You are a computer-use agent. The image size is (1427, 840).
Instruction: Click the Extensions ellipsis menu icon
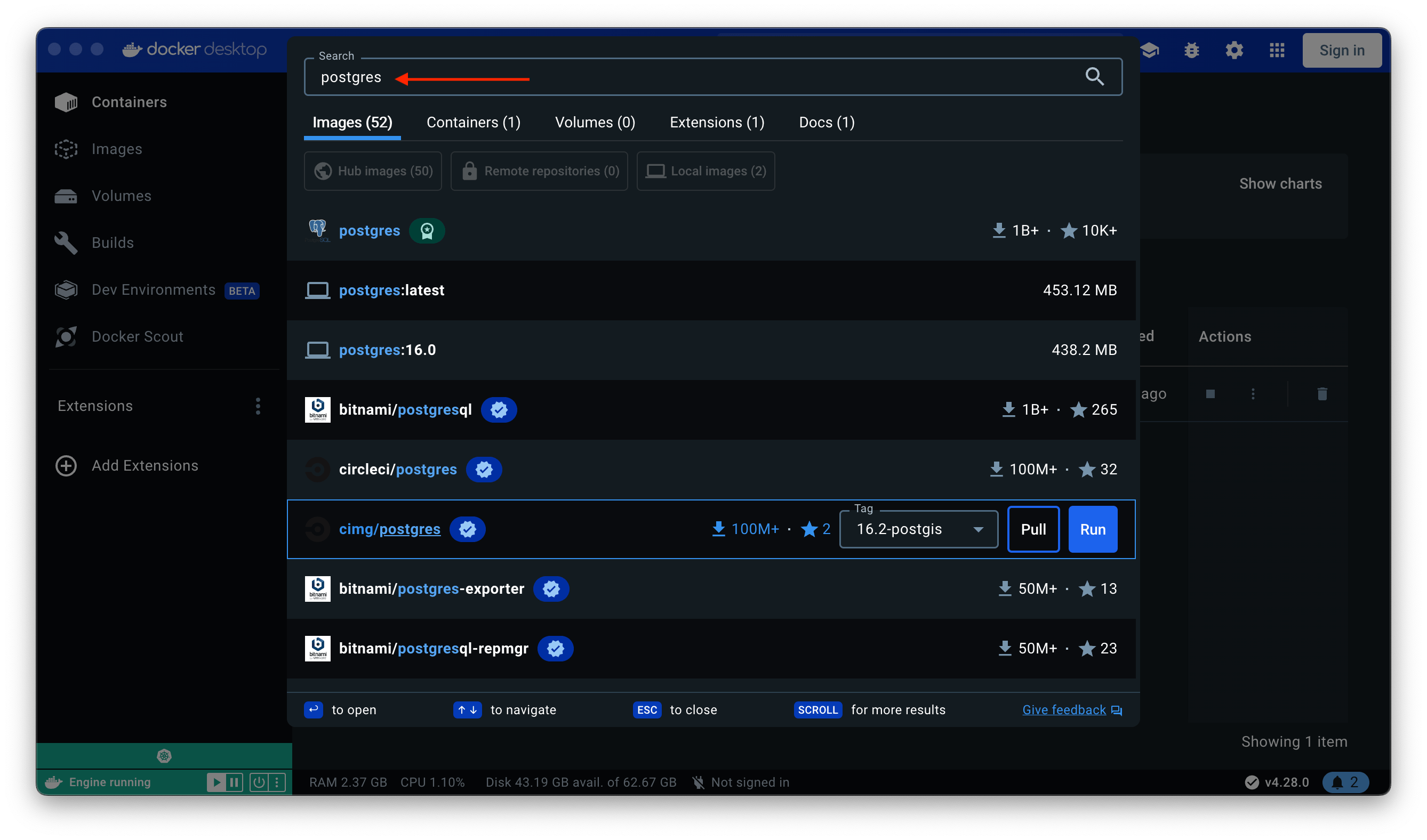click(257, 406)
